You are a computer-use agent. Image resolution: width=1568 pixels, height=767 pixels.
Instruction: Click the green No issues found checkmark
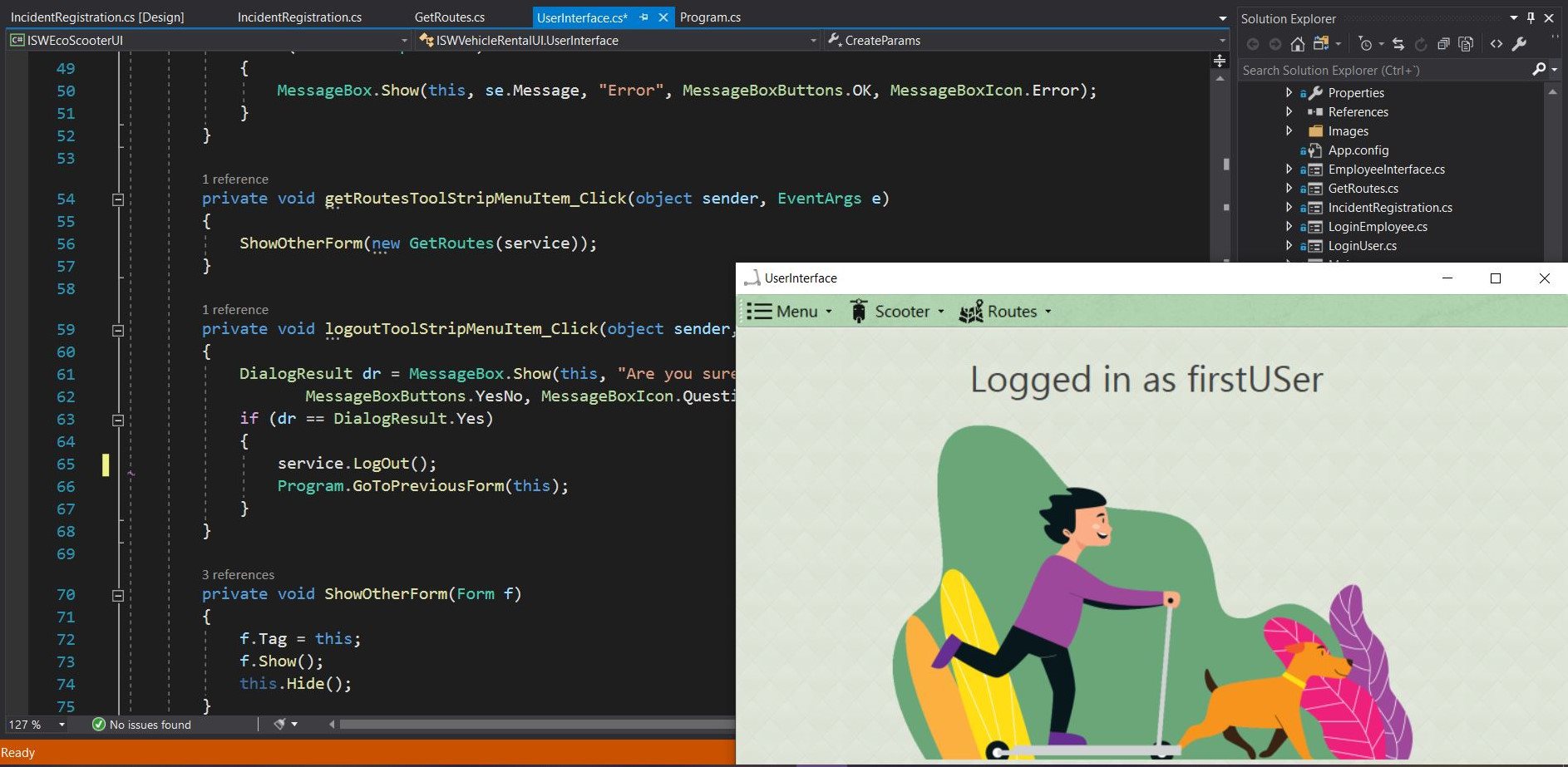pyautogui.click(x=99, y=725)
